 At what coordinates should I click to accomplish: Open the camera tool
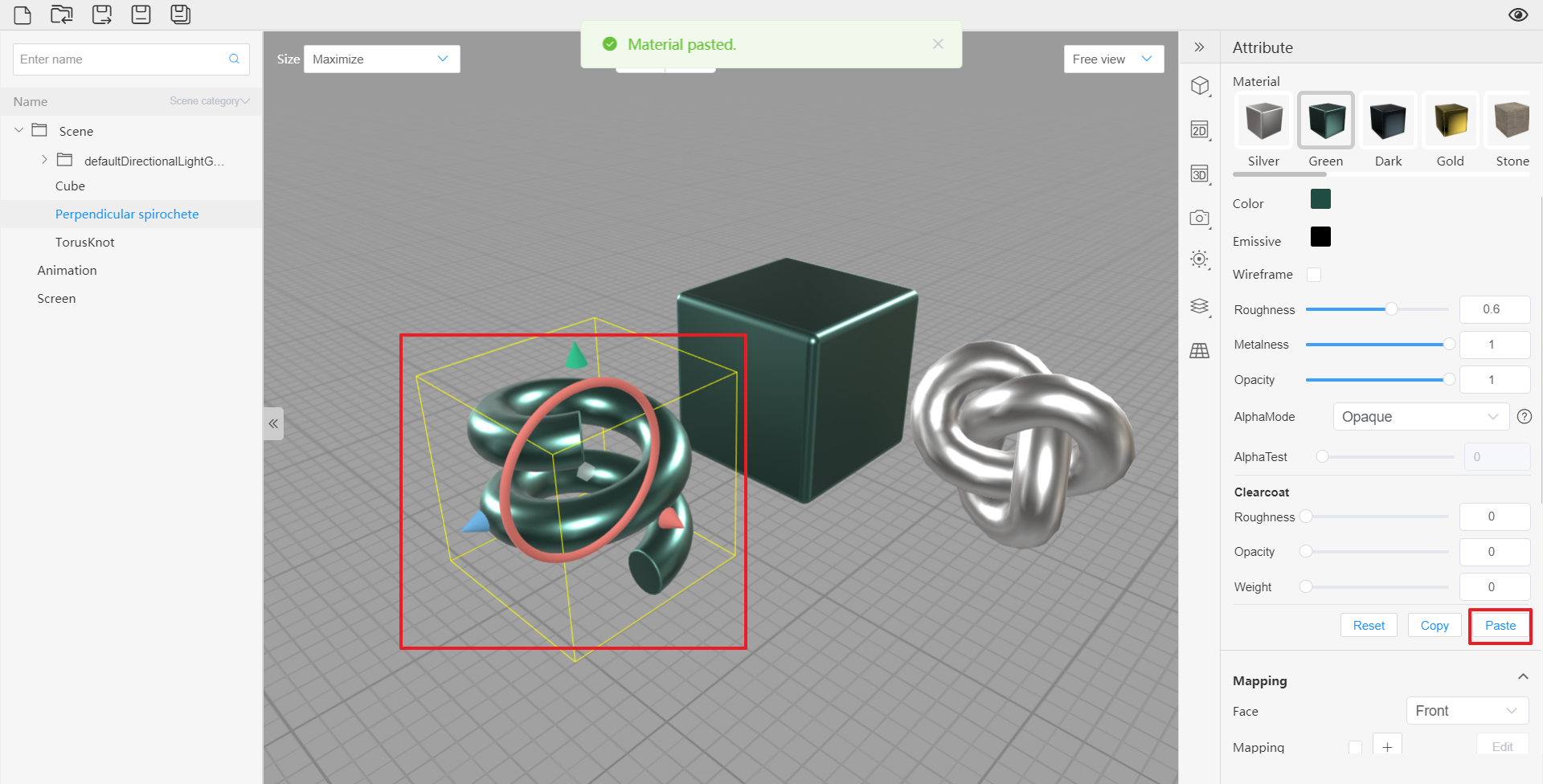pyautogui.click(x=1200, y=218)
